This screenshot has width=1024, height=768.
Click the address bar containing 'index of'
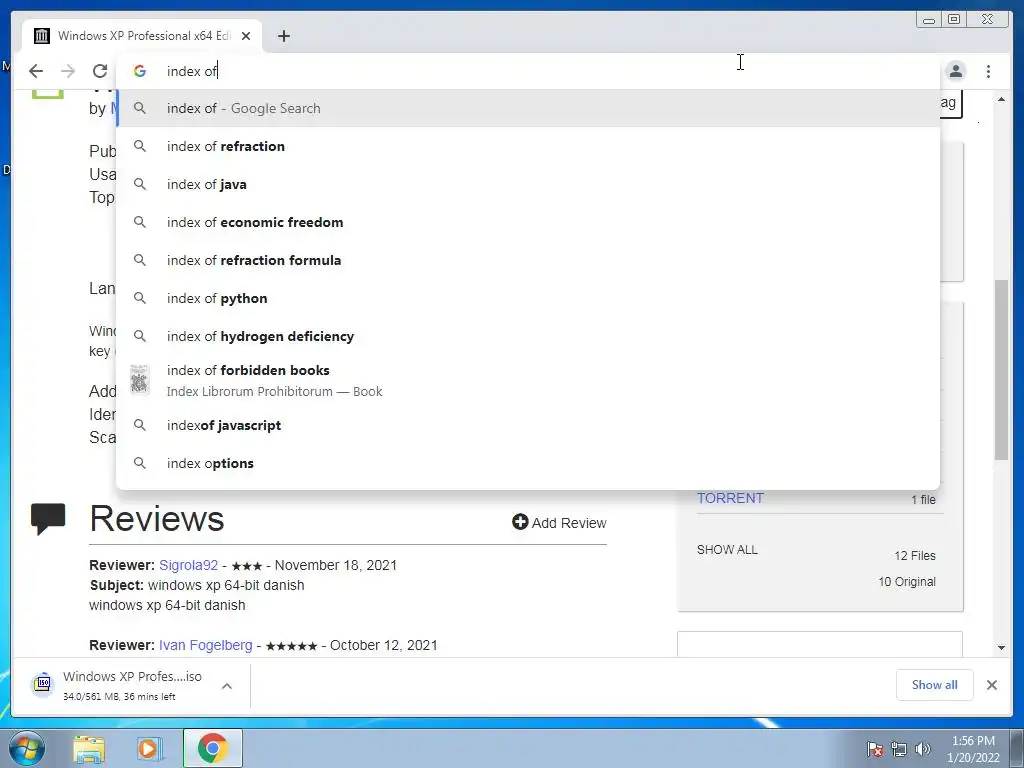[528, 71]
